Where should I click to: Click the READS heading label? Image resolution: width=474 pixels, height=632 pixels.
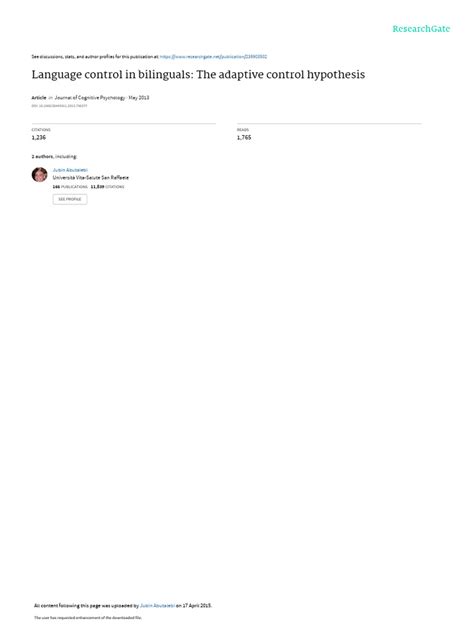tap(243, 130)
